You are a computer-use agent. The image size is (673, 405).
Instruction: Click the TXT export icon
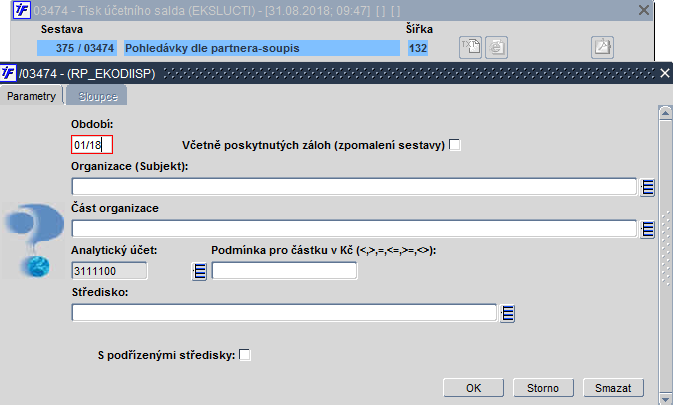(470, 47)
